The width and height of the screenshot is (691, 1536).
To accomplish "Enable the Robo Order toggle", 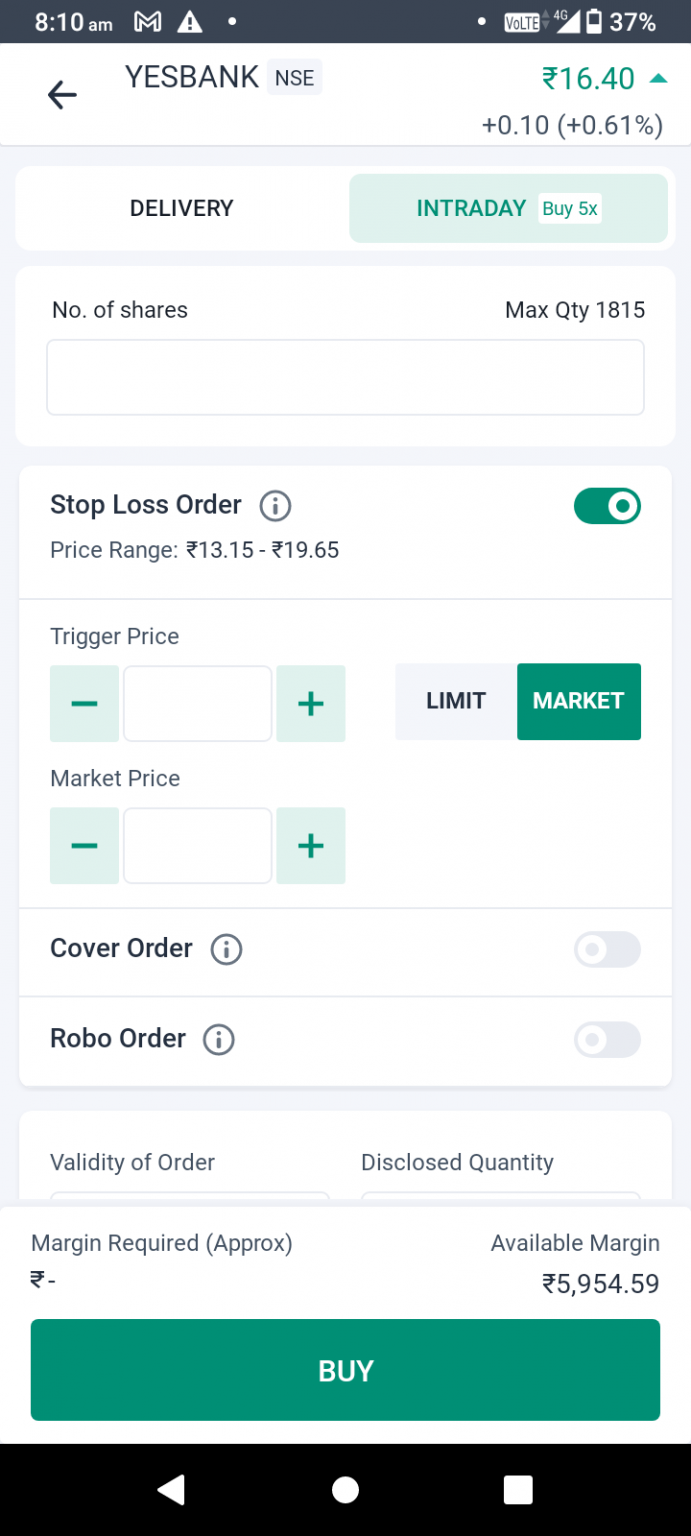I will point(607,1040).
